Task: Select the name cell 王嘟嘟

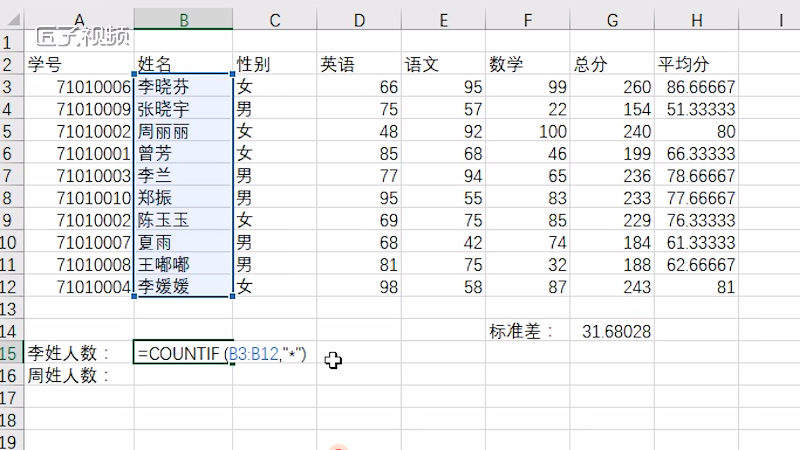Action: tap(184, 265)
